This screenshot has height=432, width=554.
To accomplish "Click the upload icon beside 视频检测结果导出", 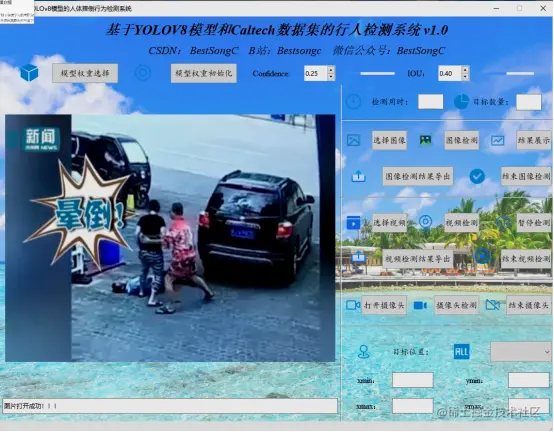I will [x=358, y=257].
